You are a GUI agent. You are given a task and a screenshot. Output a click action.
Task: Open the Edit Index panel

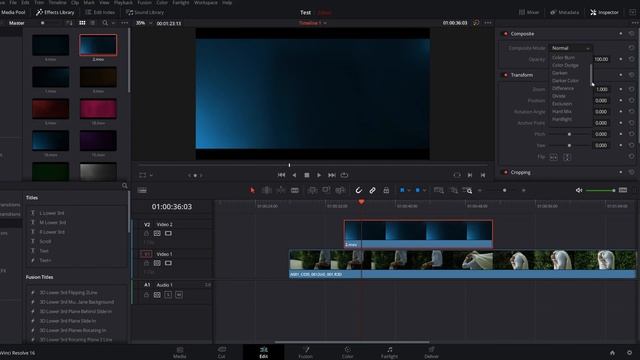pos(100,12)
